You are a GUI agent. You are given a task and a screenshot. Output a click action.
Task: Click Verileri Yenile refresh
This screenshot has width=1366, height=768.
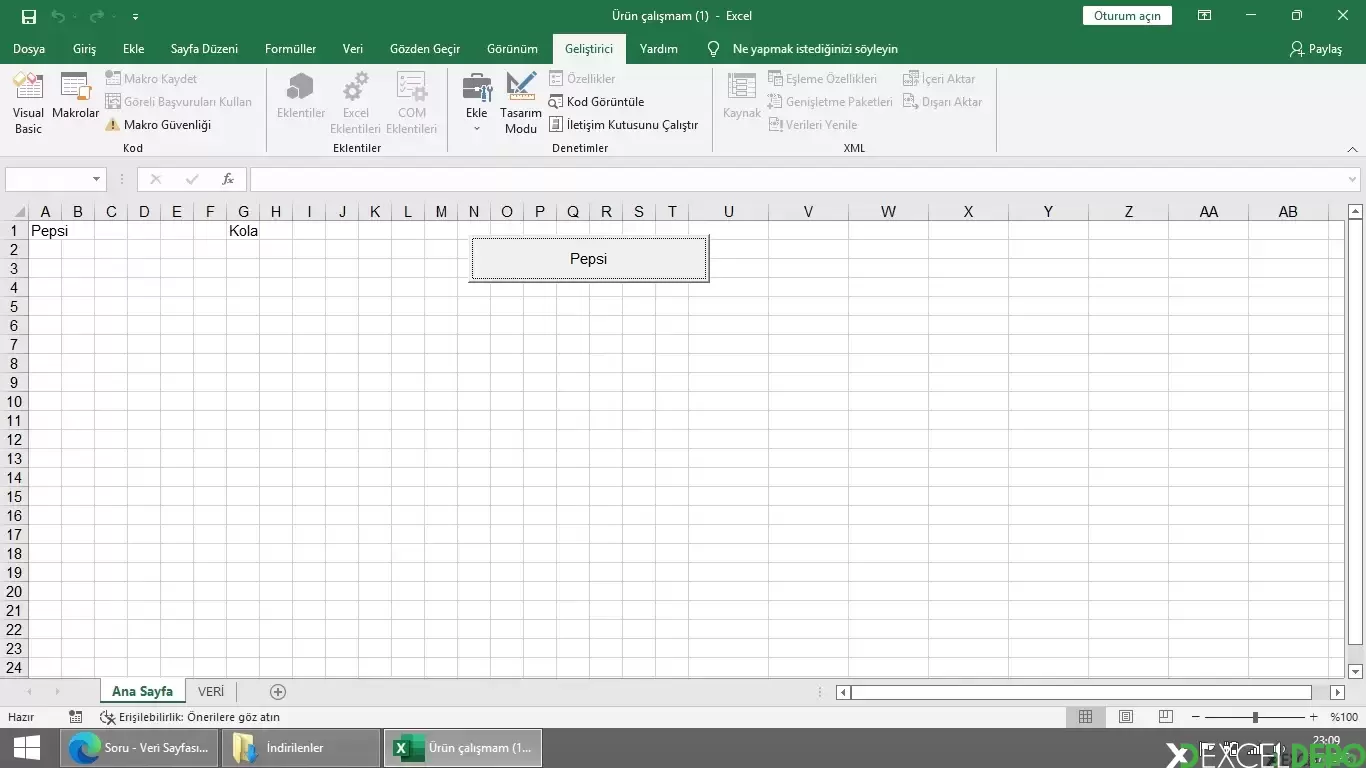(813, 125)
